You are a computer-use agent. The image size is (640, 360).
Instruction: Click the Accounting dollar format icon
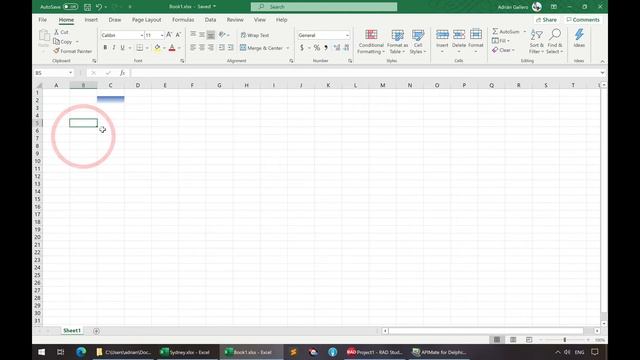[302, 48]
